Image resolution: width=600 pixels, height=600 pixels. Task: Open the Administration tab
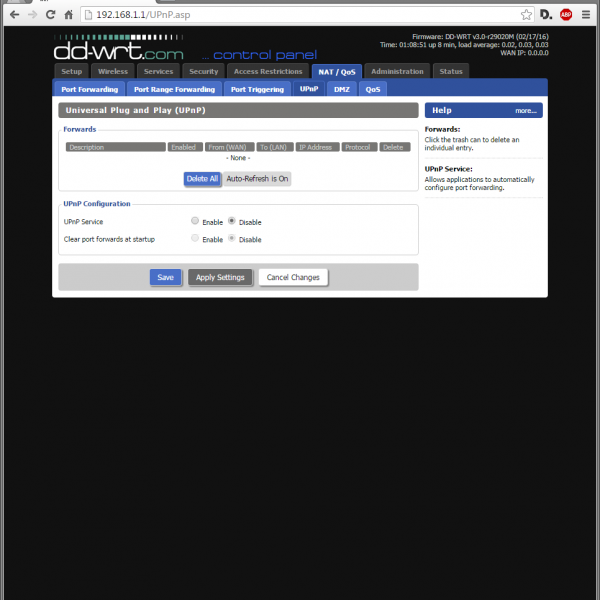pos(397,71)
